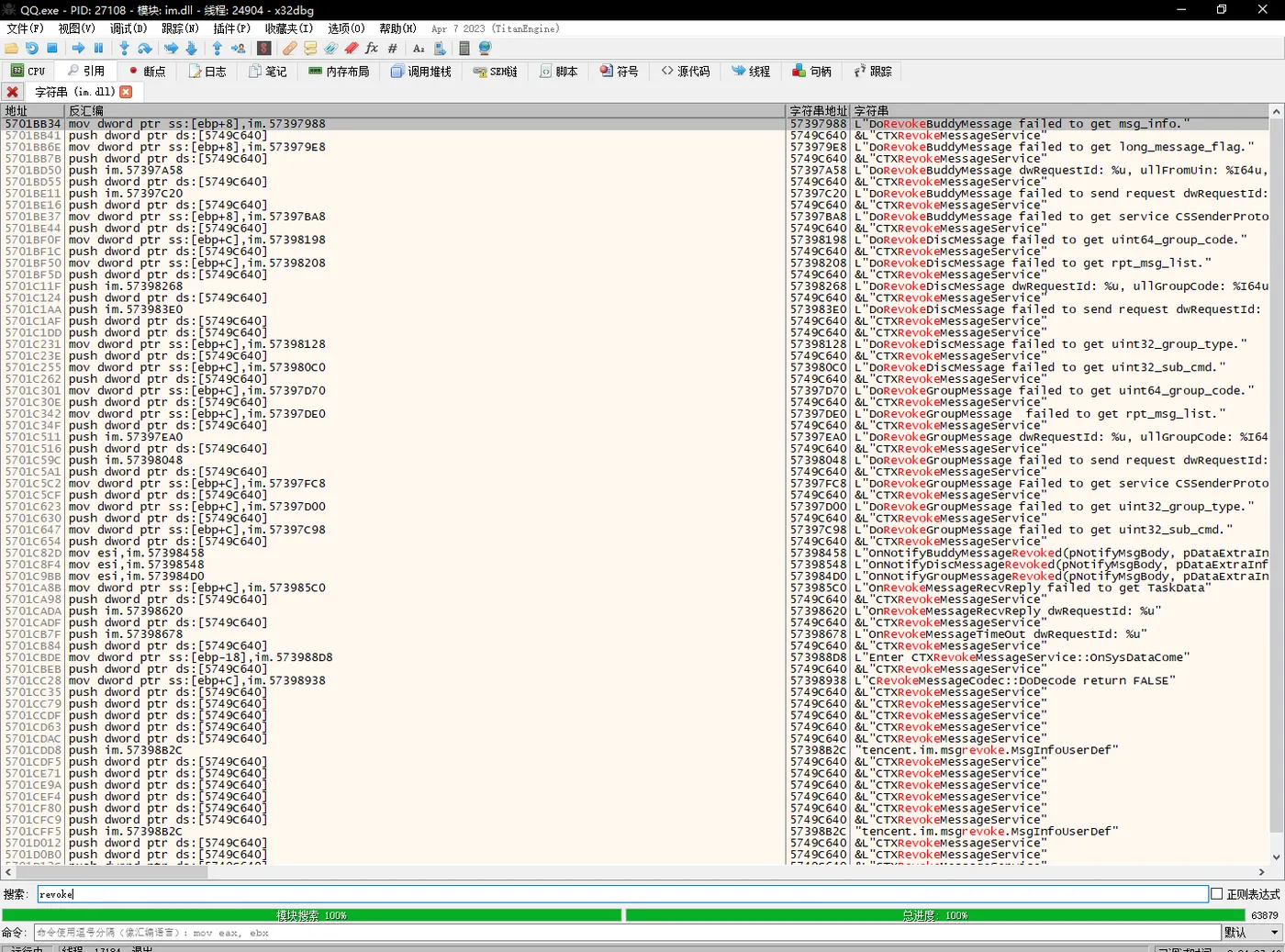Open the 内存布局 memory map tab
This screenshot has width=1285, height=952.
339,71
